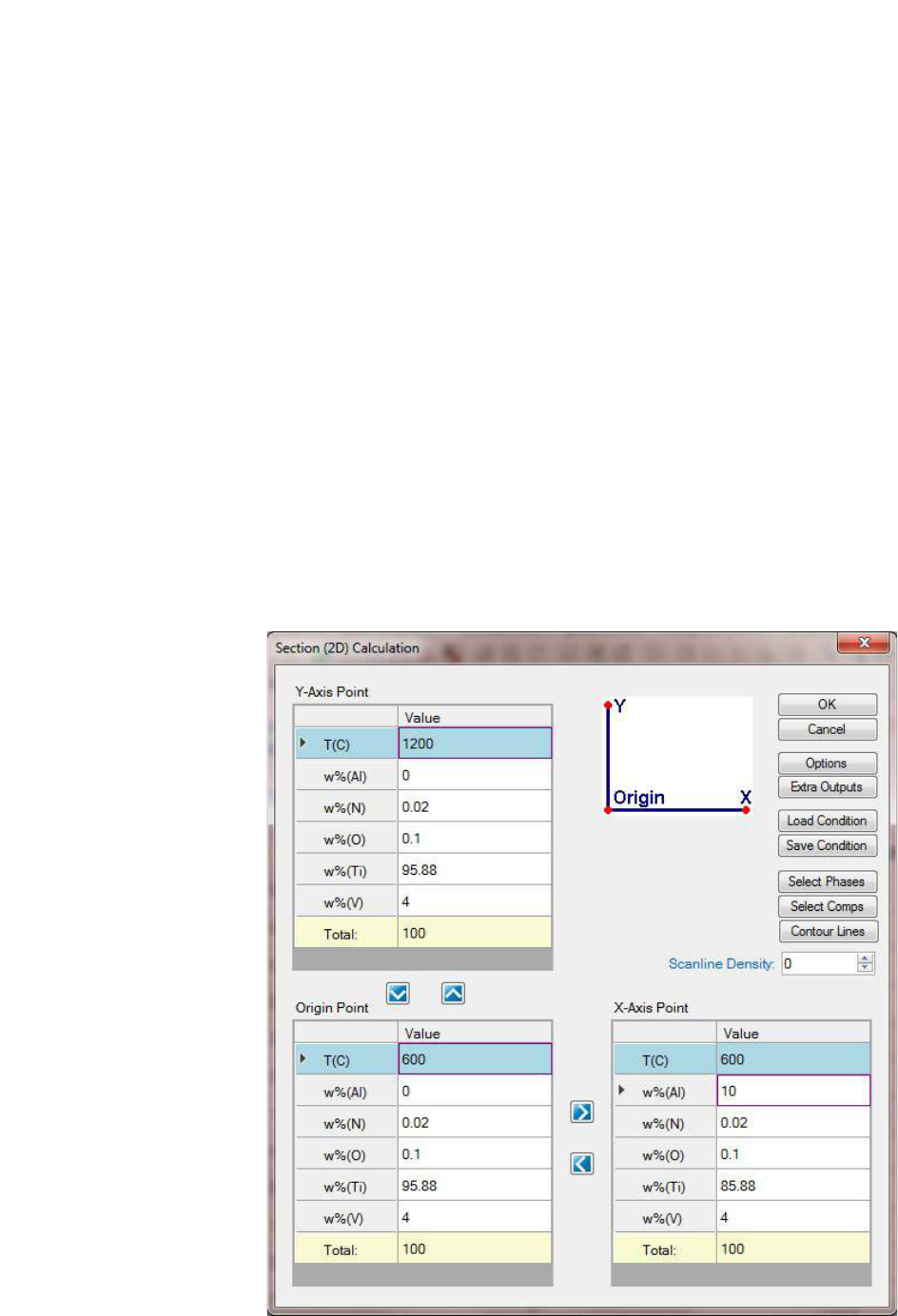
Task: Open the Select Phases dialog
Action: [x=827, y=881]
